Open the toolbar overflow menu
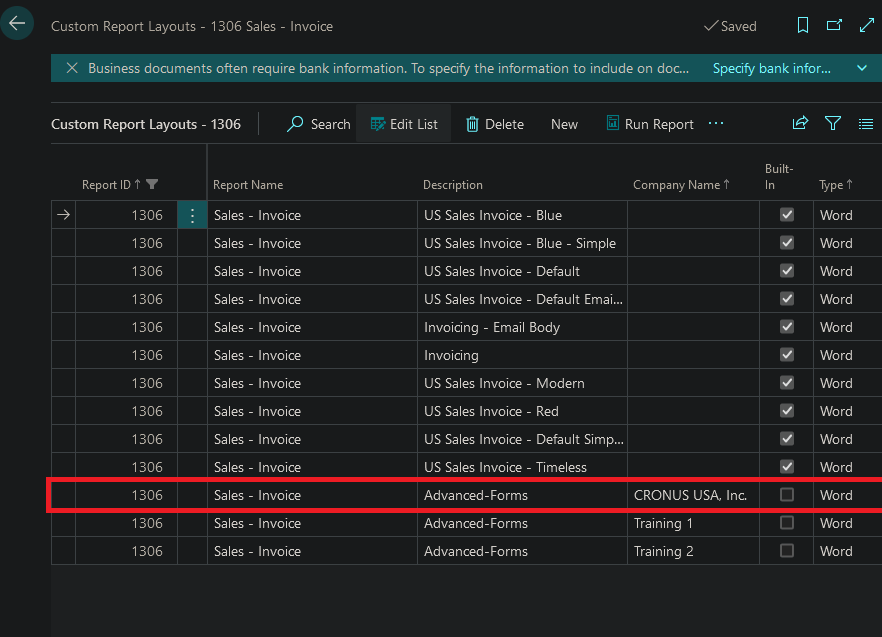 715,123
